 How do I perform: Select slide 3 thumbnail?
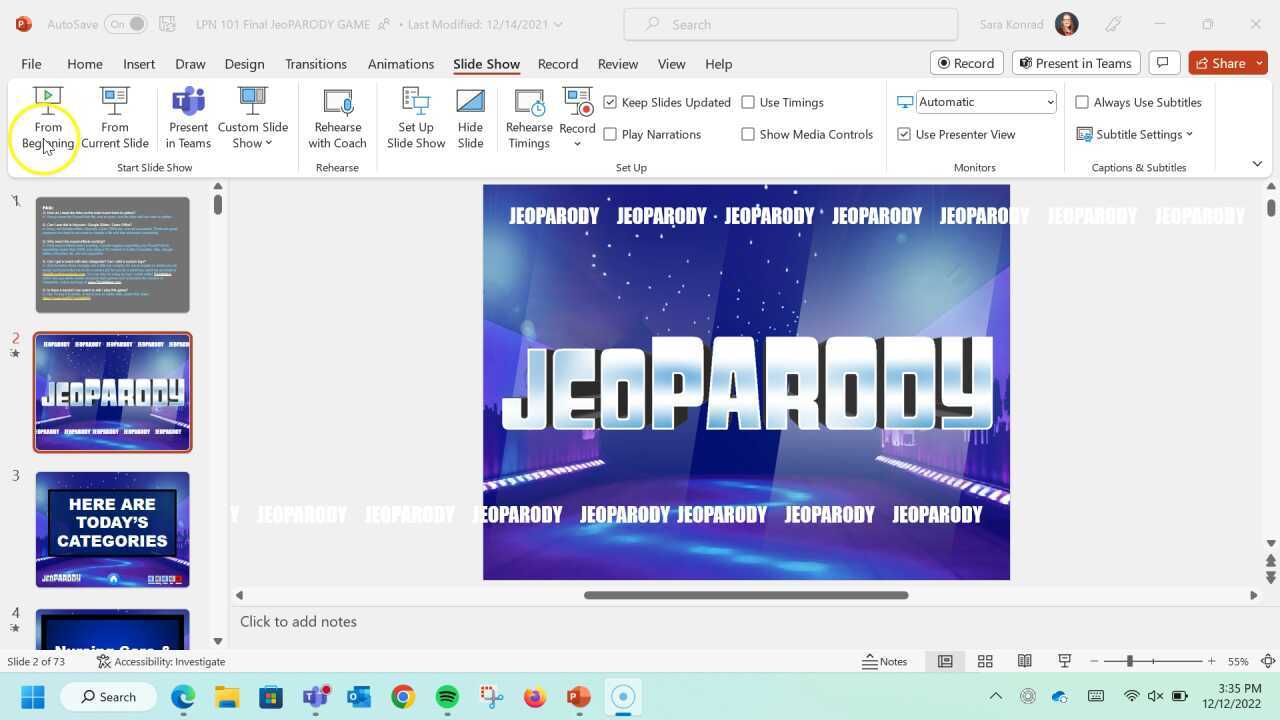[x=112, y=528]
